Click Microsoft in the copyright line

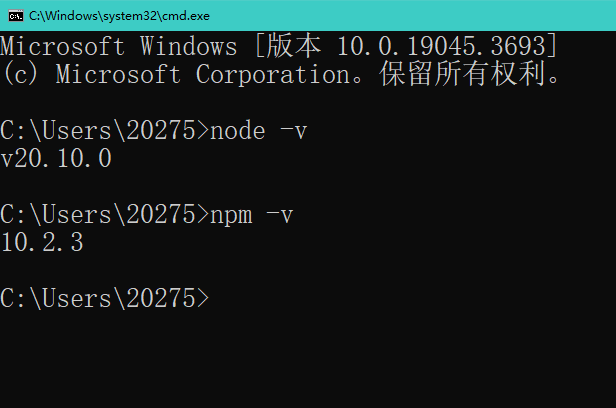[x=118, y=74]
